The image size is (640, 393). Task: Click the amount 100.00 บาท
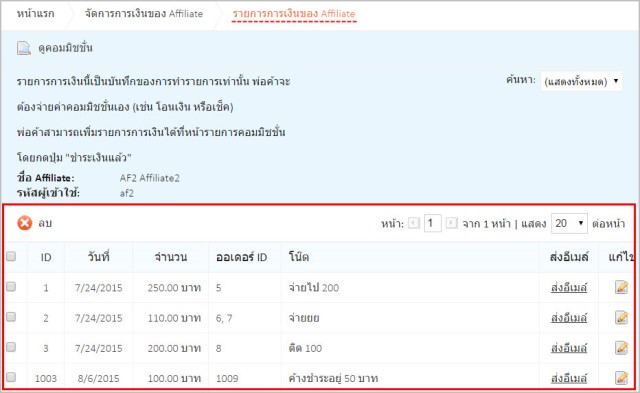(174, 378)
